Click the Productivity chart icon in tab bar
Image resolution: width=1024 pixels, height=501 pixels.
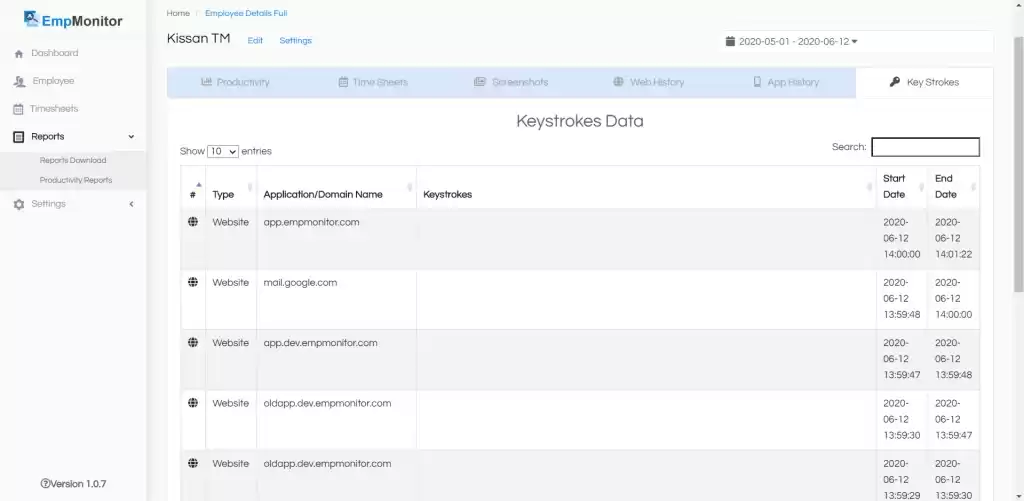click(x=206, y=82)
